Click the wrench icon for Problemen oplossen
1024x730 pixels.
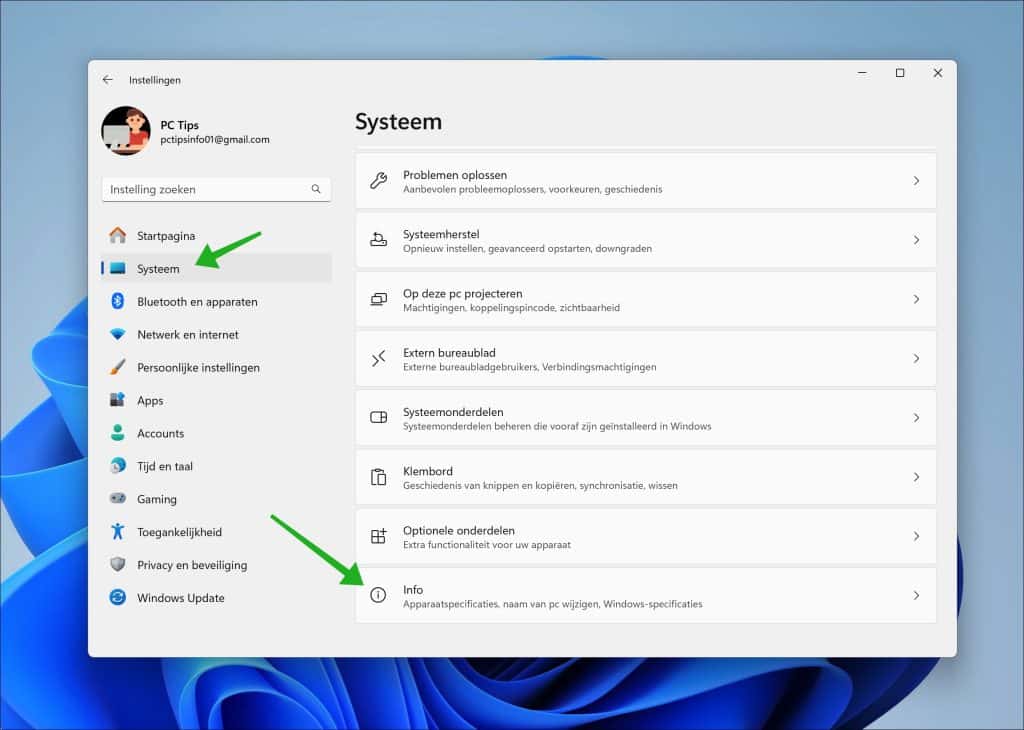(x=379, y=181)
